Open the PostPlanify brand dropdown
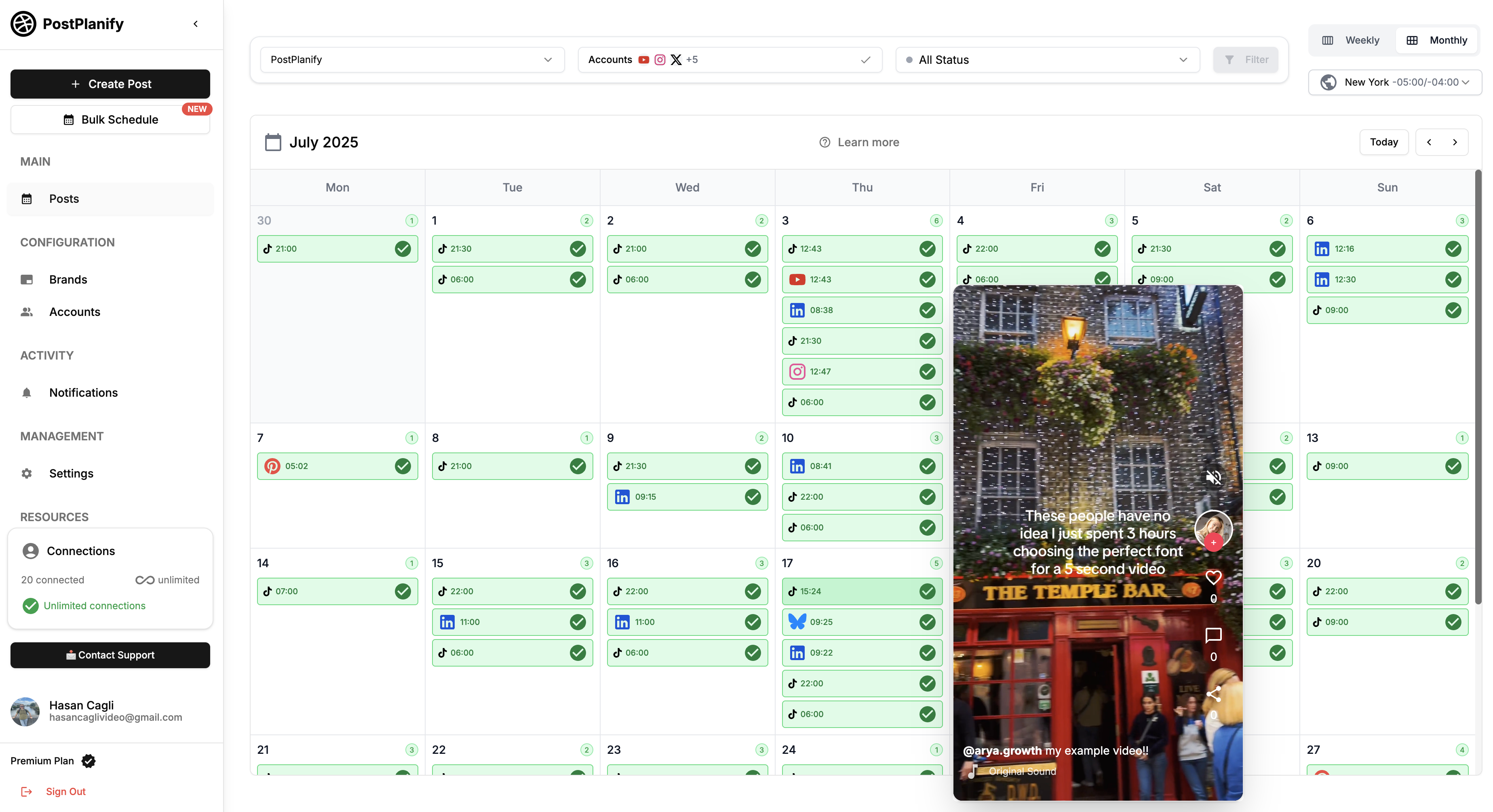The width and height of the screenshot is (1493, 812). tap(412, 60)
